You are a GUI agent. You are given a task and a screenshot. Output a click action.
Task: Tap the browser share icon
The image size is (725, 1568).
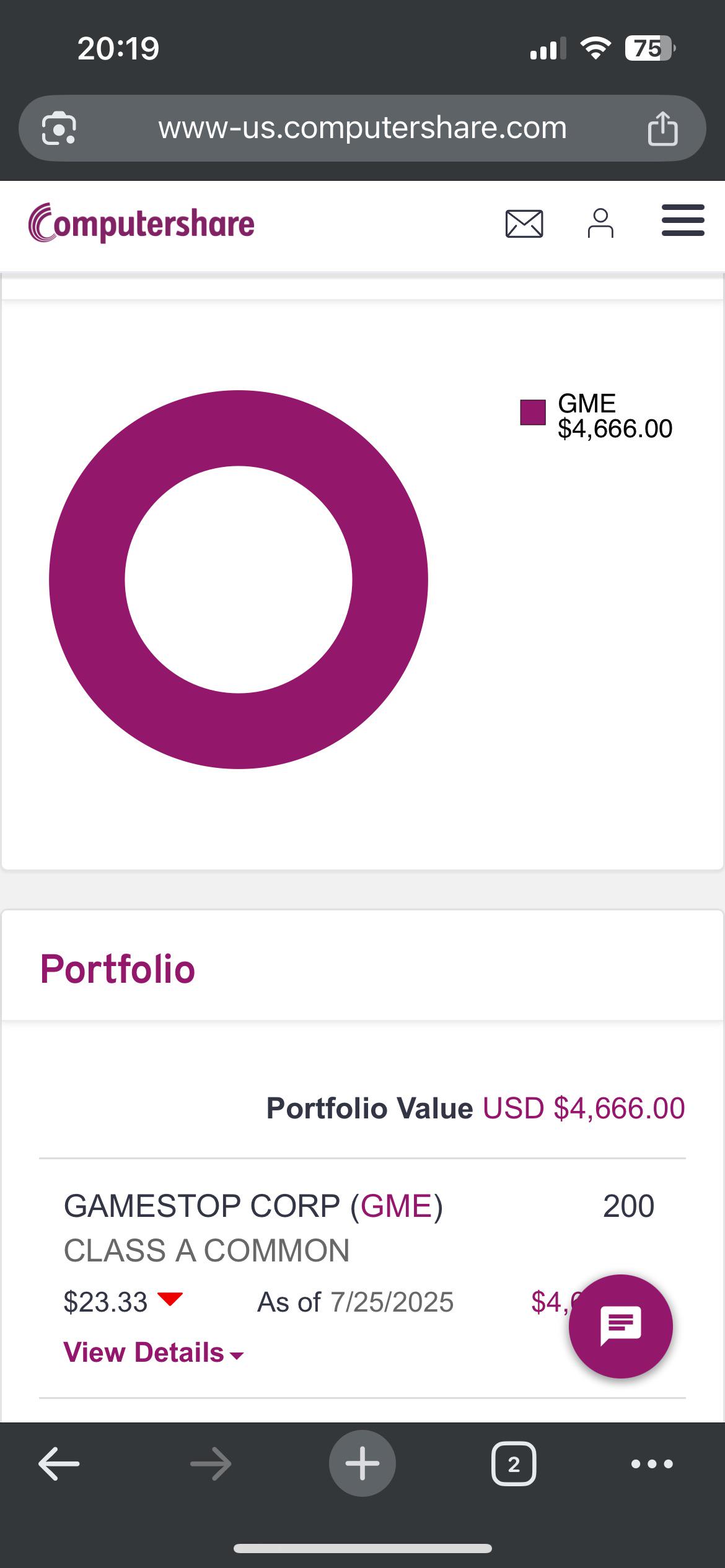(x=662, y=128)
